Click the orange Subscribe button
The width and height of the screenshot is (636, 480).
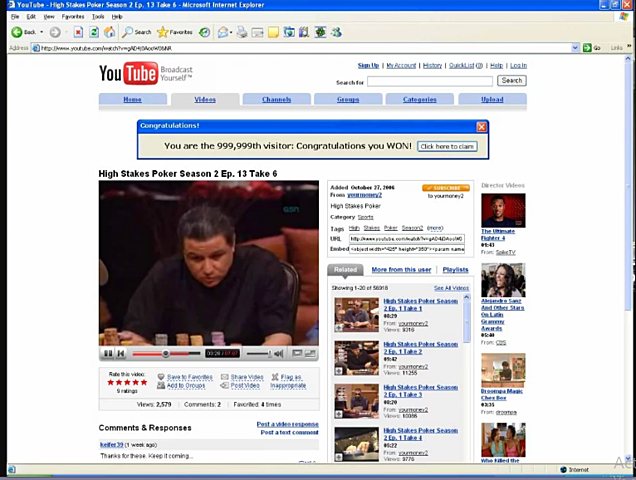(x=446, y=188)
